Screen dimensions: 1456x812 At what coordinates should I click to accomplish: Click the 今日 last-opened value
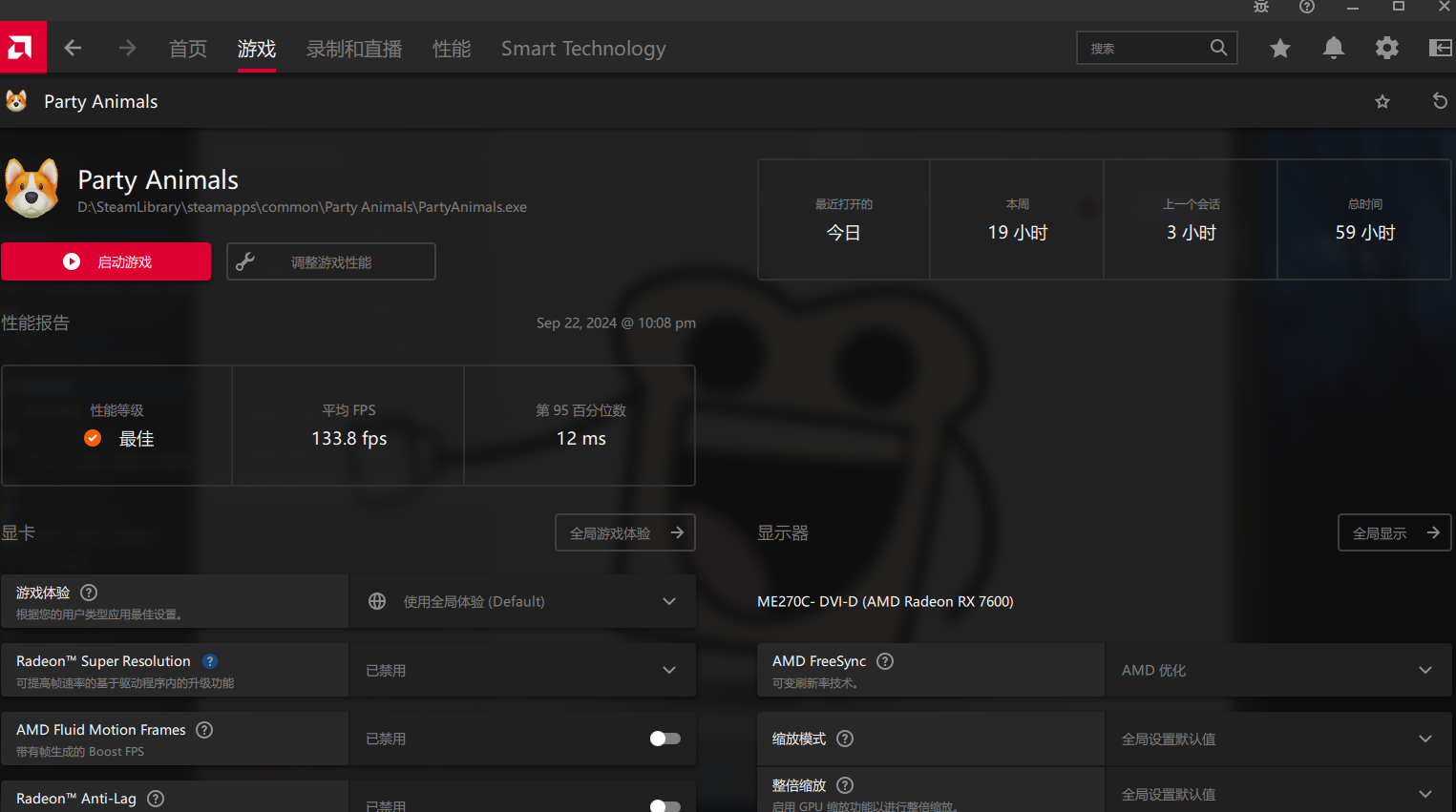[843, 232]
